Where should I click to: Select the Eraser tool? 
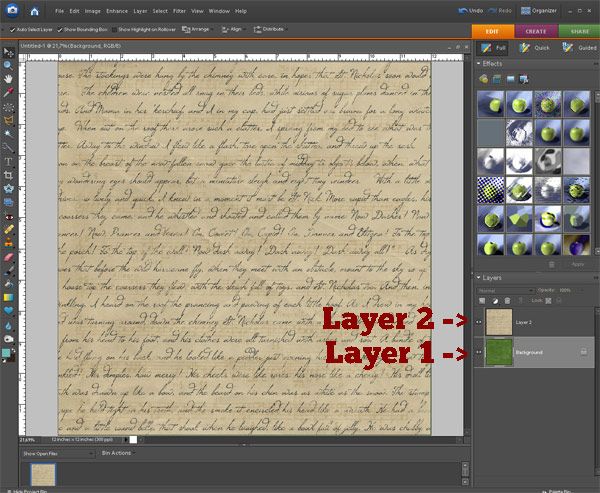pos(8,257)
